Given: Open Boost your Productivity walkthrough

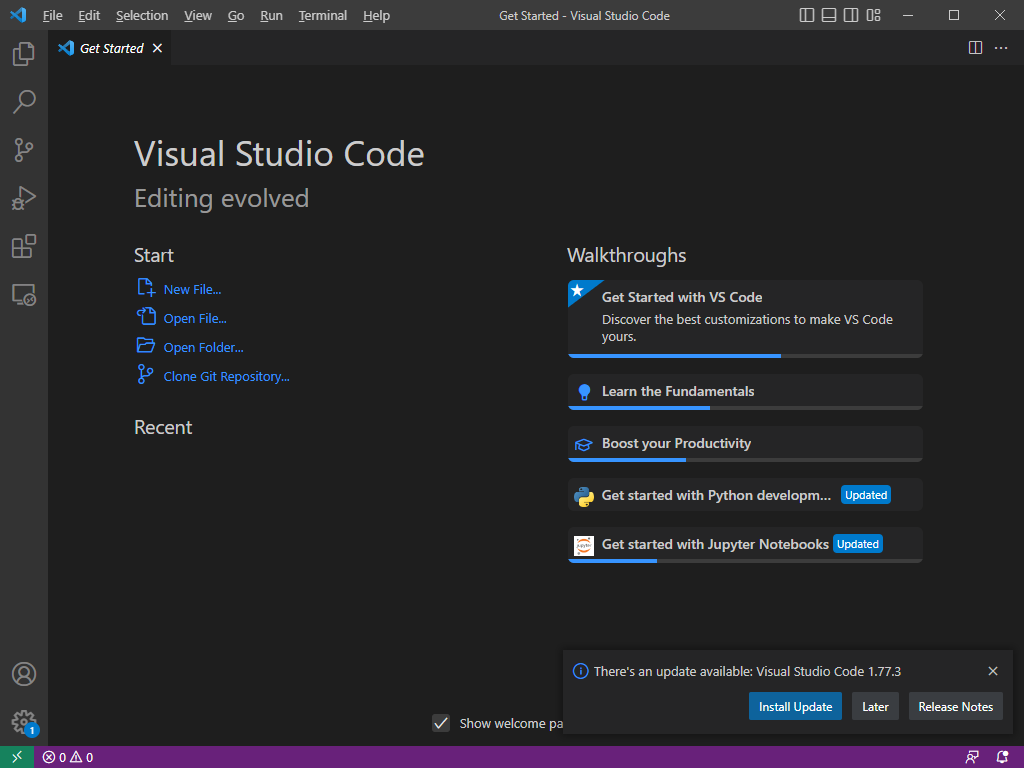Looking at the screenshot, I should tap(745, 444).
